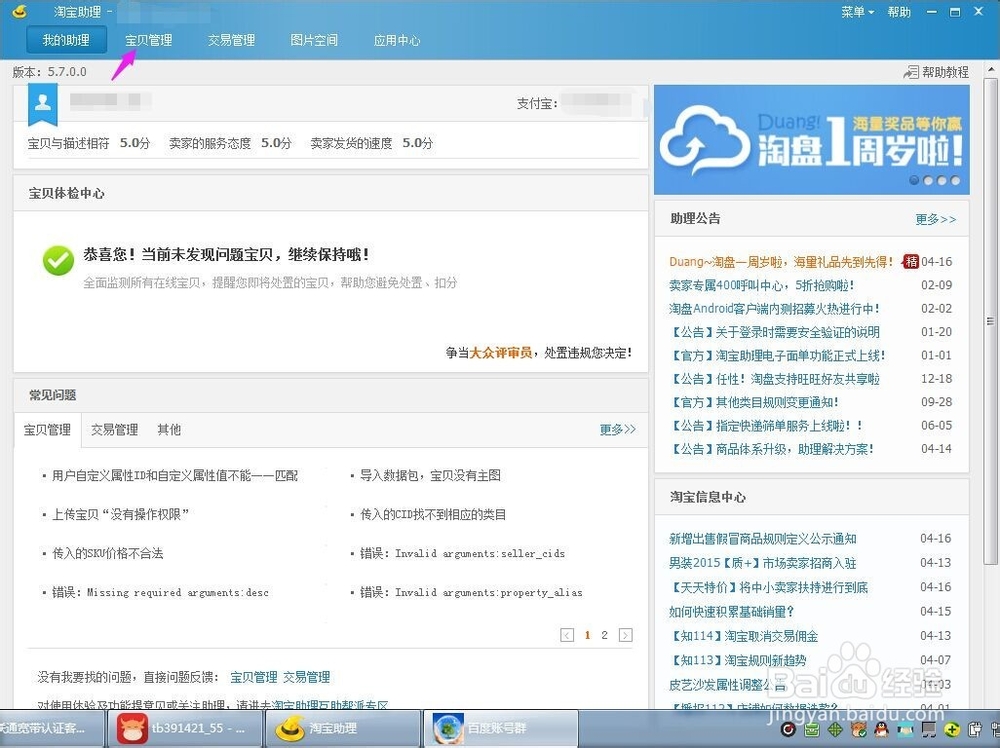Screen dimensions: 1000x748
Task: Switch to the 交易管理 tab under 常见问题
Action: 113,429
